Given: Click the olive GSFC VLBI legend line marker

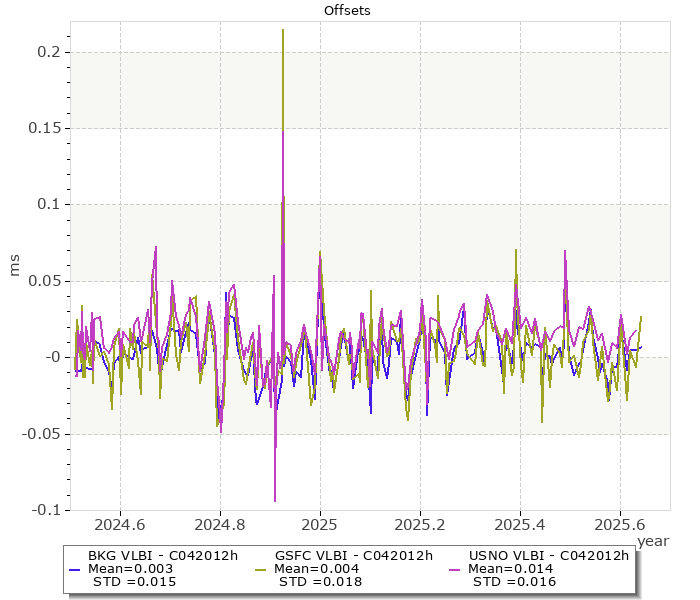Looking at the screenshot, I should [x=261, y=569].
